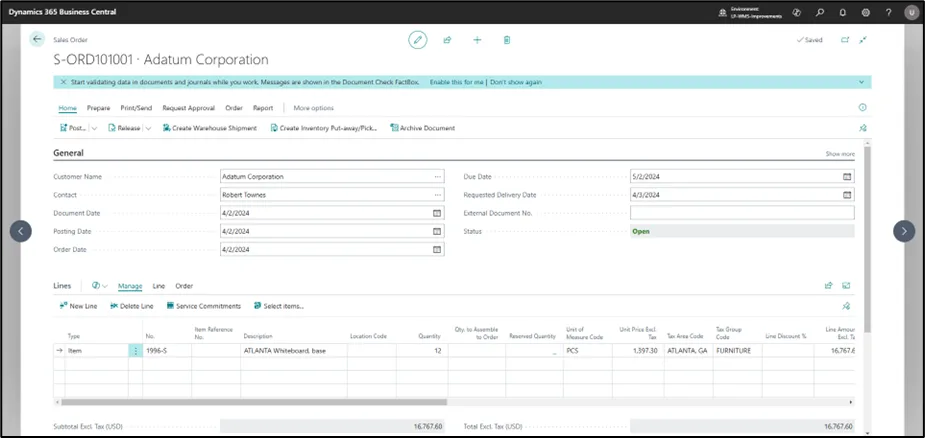Click Enable this for me link
Image resolution: width=925 pixels, height=438 pixels.
[457, 82]
